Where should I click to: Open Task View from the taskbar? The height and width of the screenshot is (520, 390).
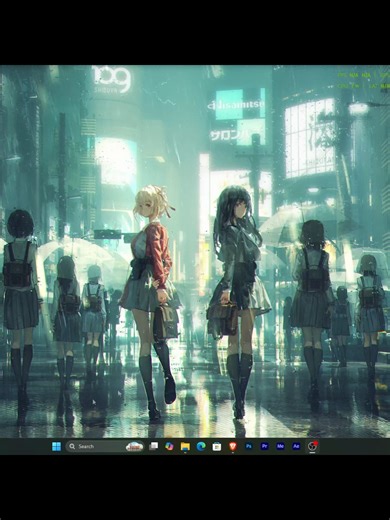153,446
